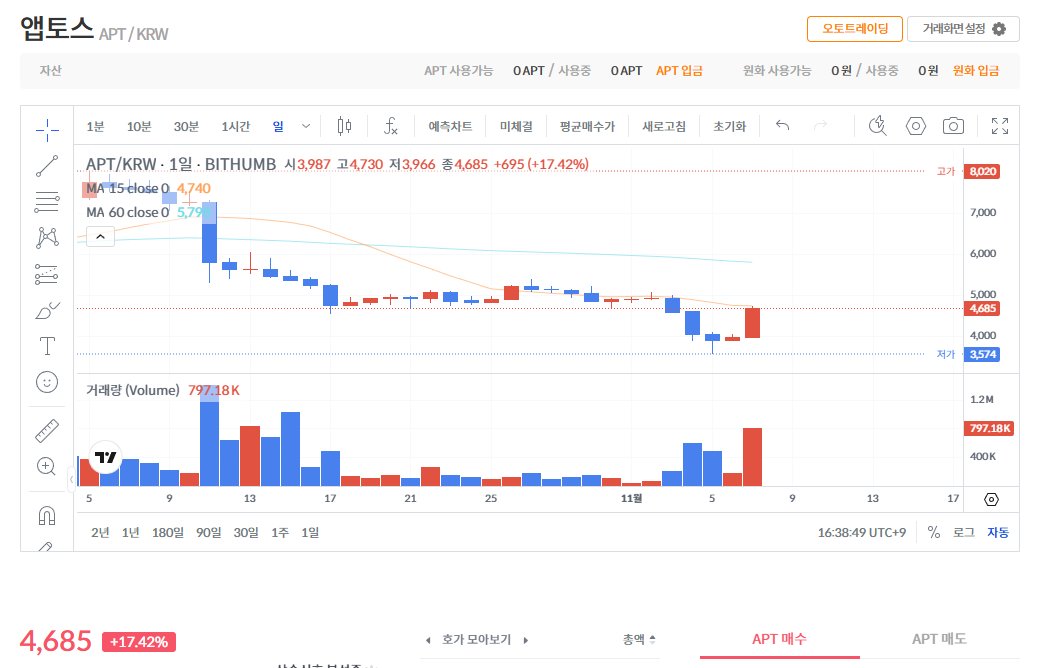Switch to the APT 매도 tab
The height and width of the screenshot is (668, 1046).
pos(939,639)
